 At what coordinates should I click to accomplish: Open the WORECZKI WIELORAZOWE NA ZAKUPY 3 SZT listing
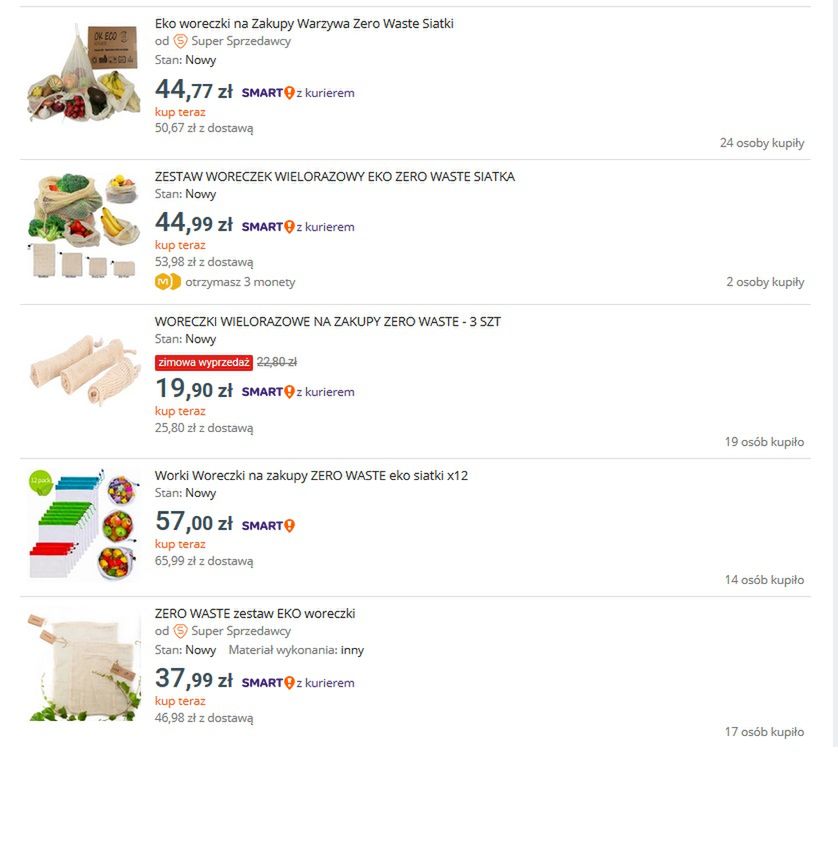click(327, 322)
